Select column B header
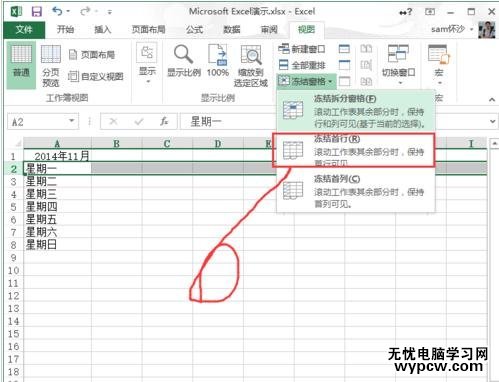 [x=117, y=144]
